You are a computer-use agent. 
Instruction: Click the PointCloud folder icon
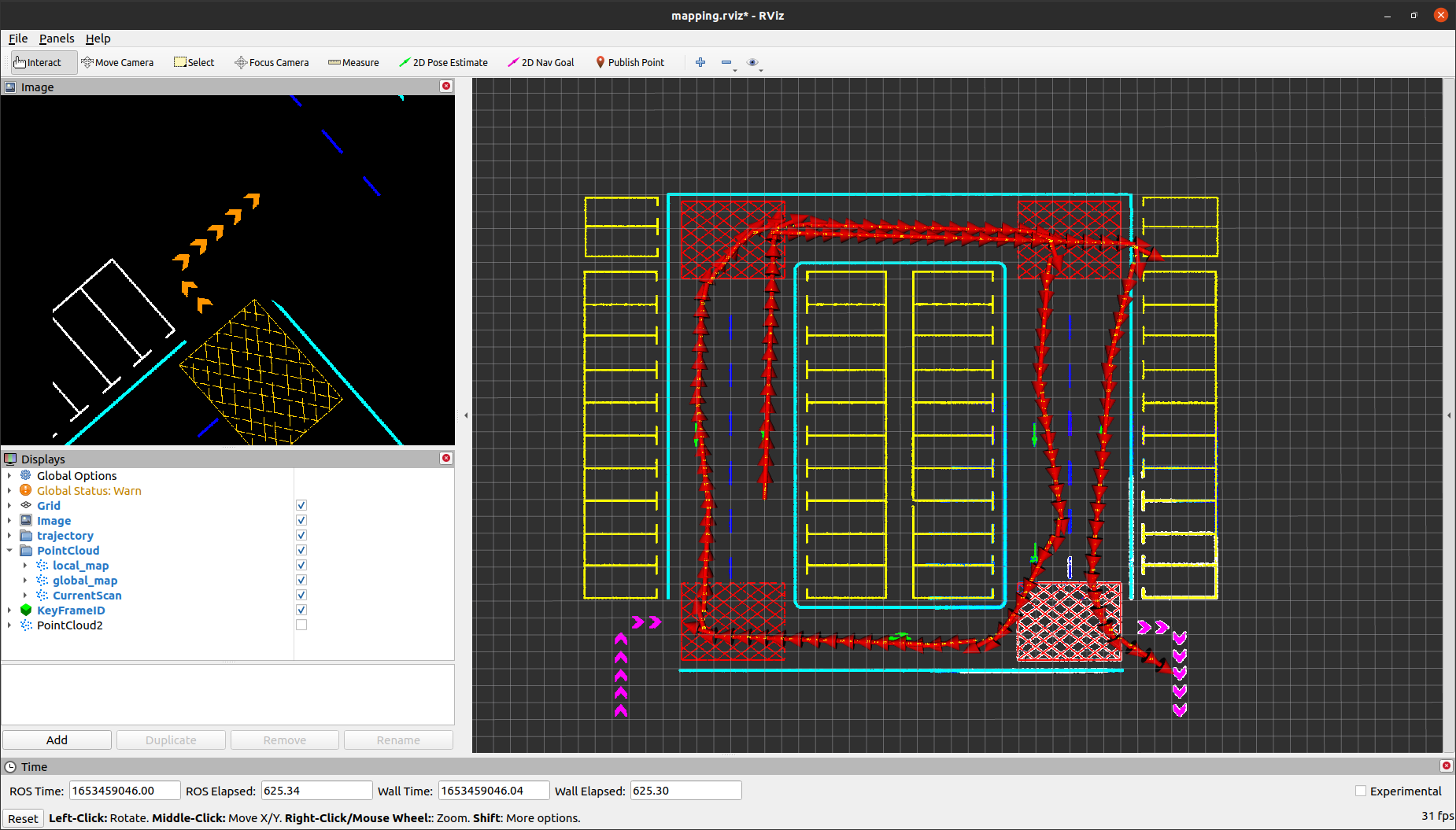click(26, 550)
